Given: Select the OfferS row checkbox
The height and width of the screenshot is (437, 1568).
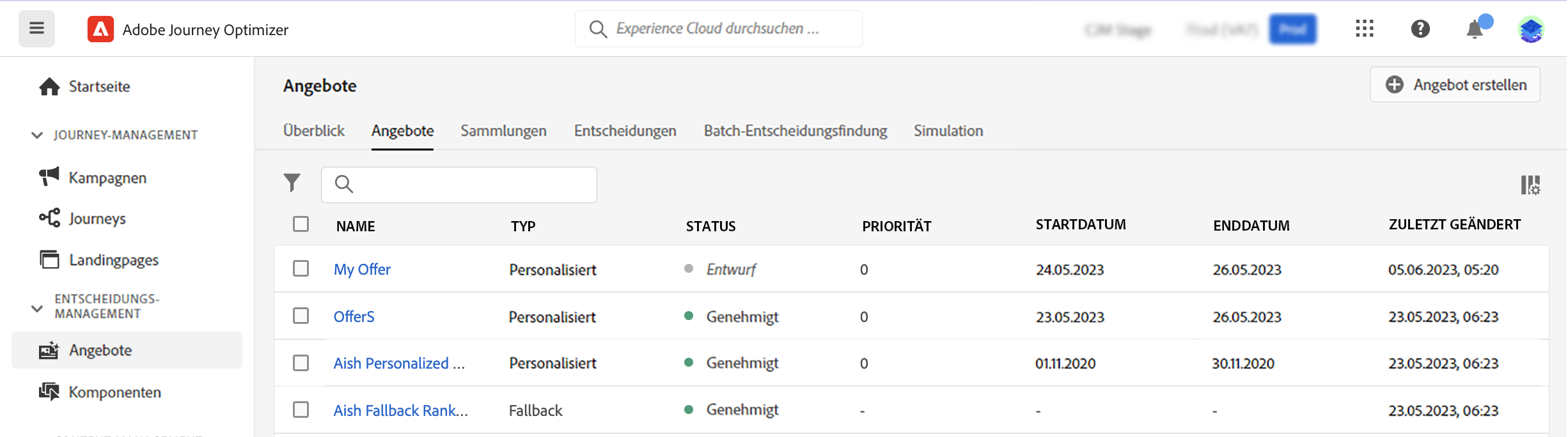Looking at the screenshot, I should tap(301, 316).
